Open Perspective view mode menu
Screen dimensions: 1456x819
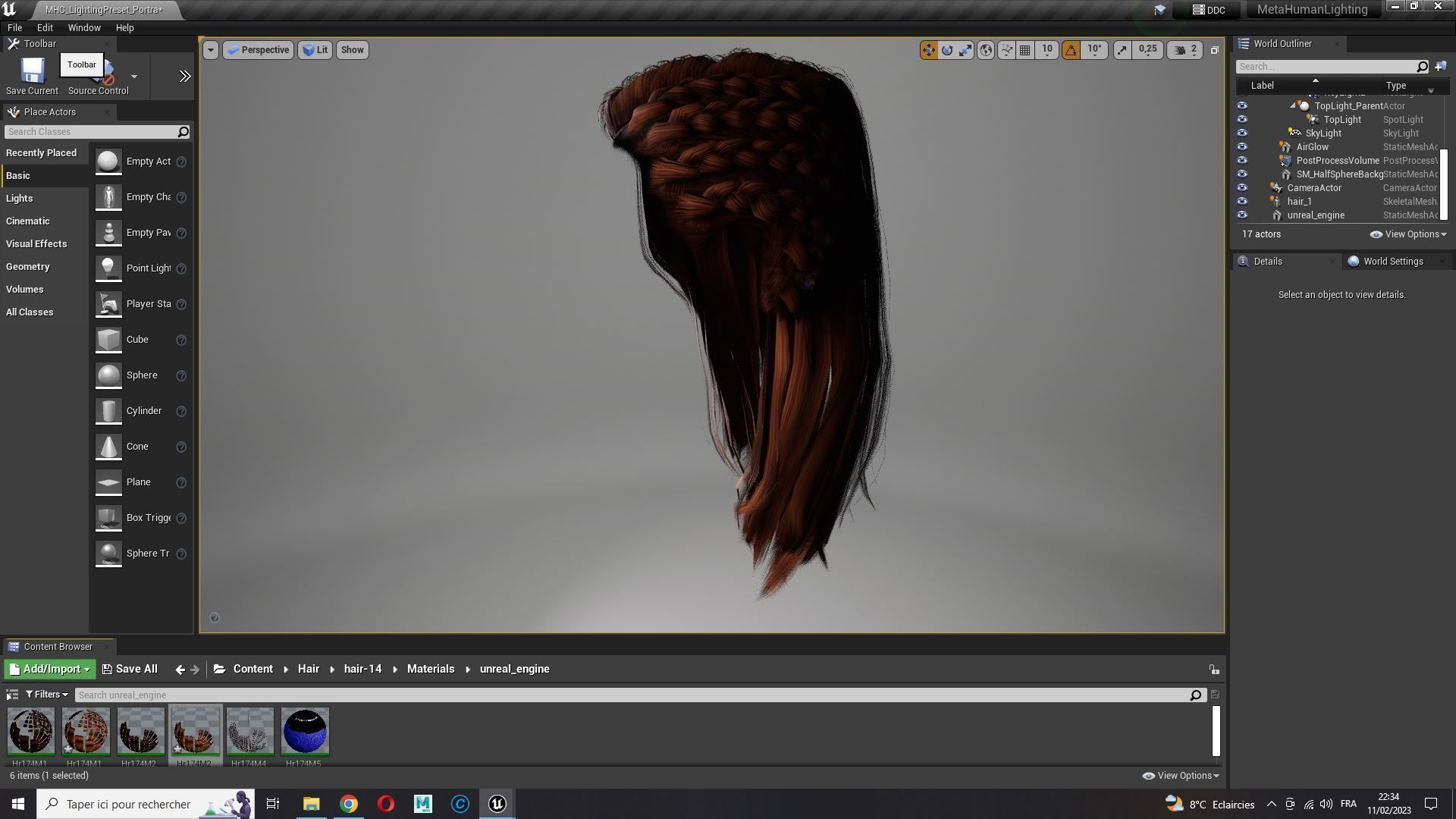pos(259,50)
